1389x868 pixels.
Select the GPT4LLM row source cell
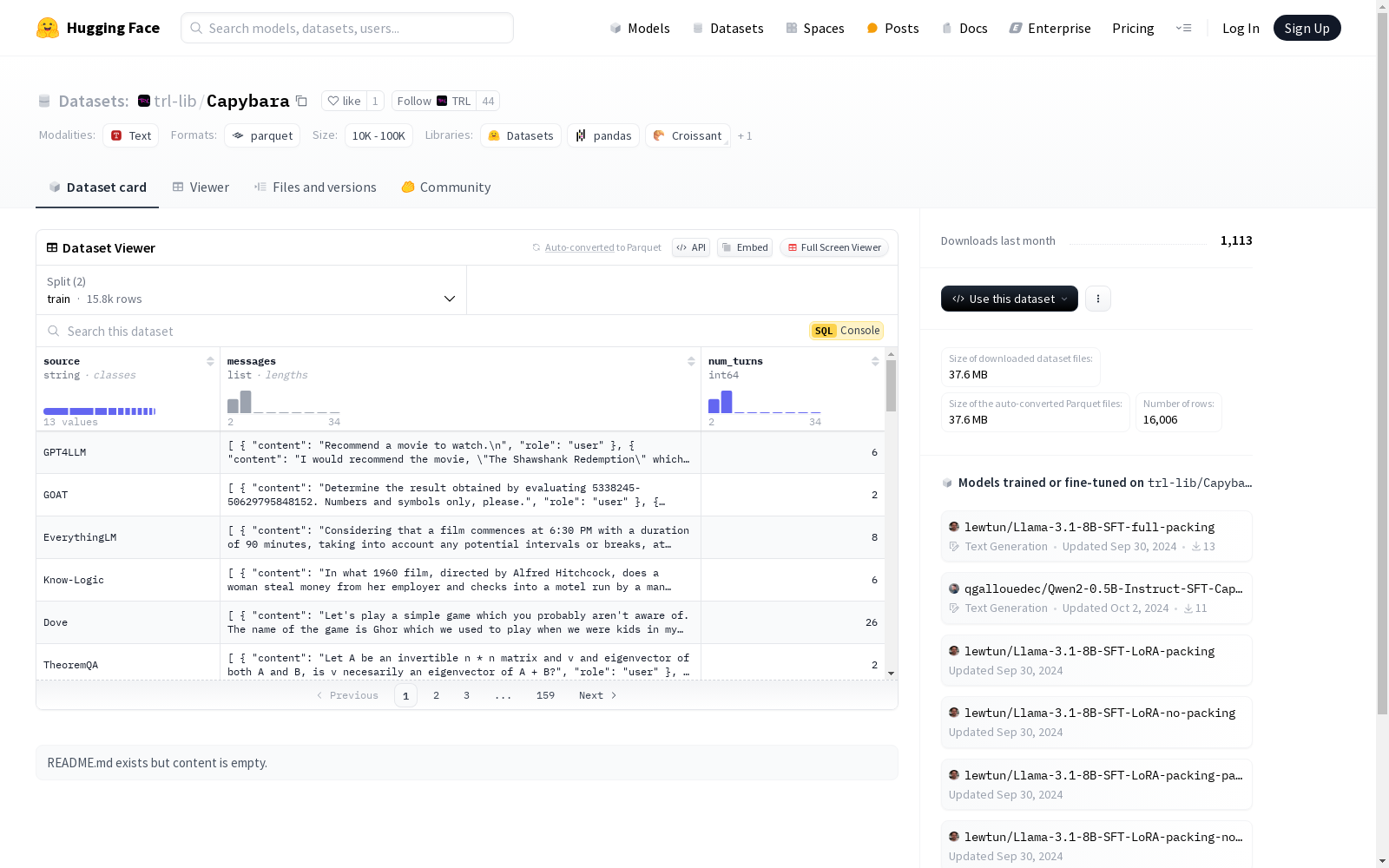coord(128,452)
